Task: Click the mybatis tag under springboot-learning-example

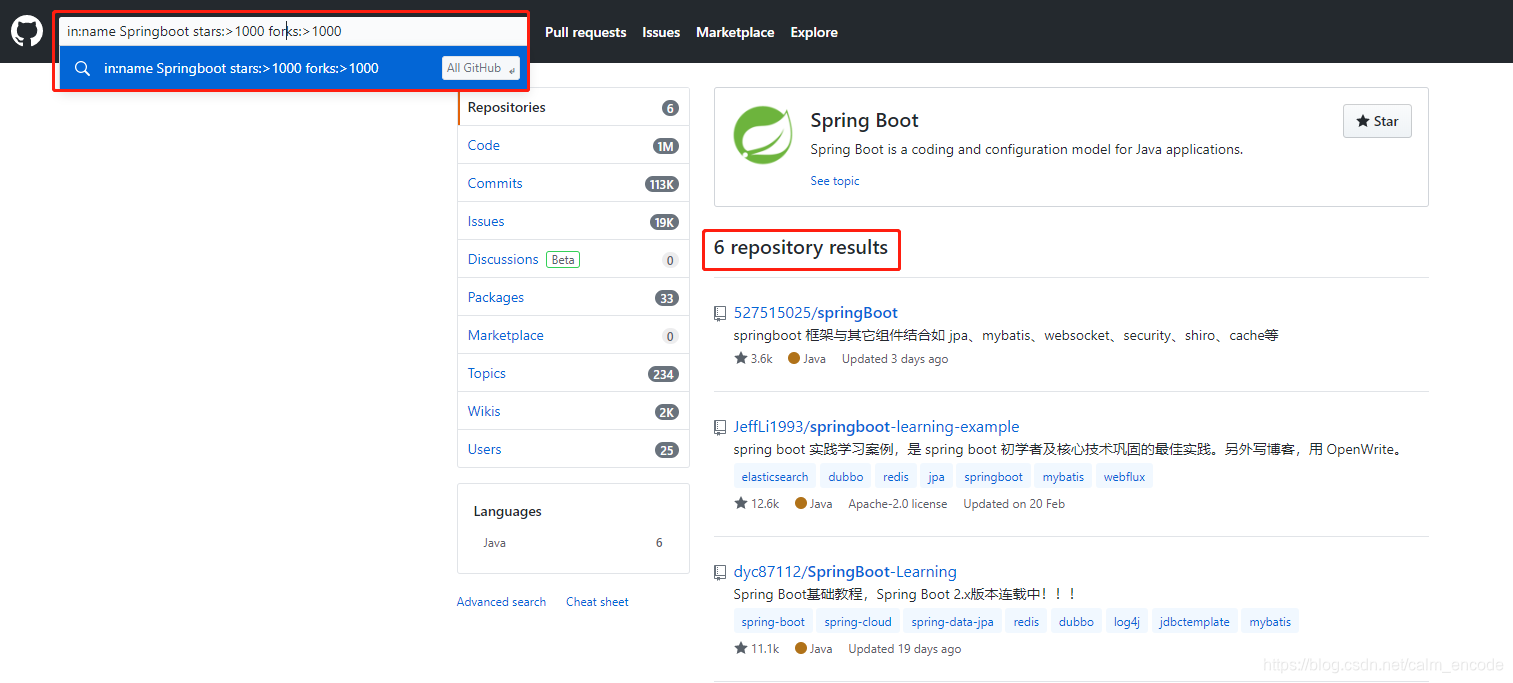Action: [1063, 477]
